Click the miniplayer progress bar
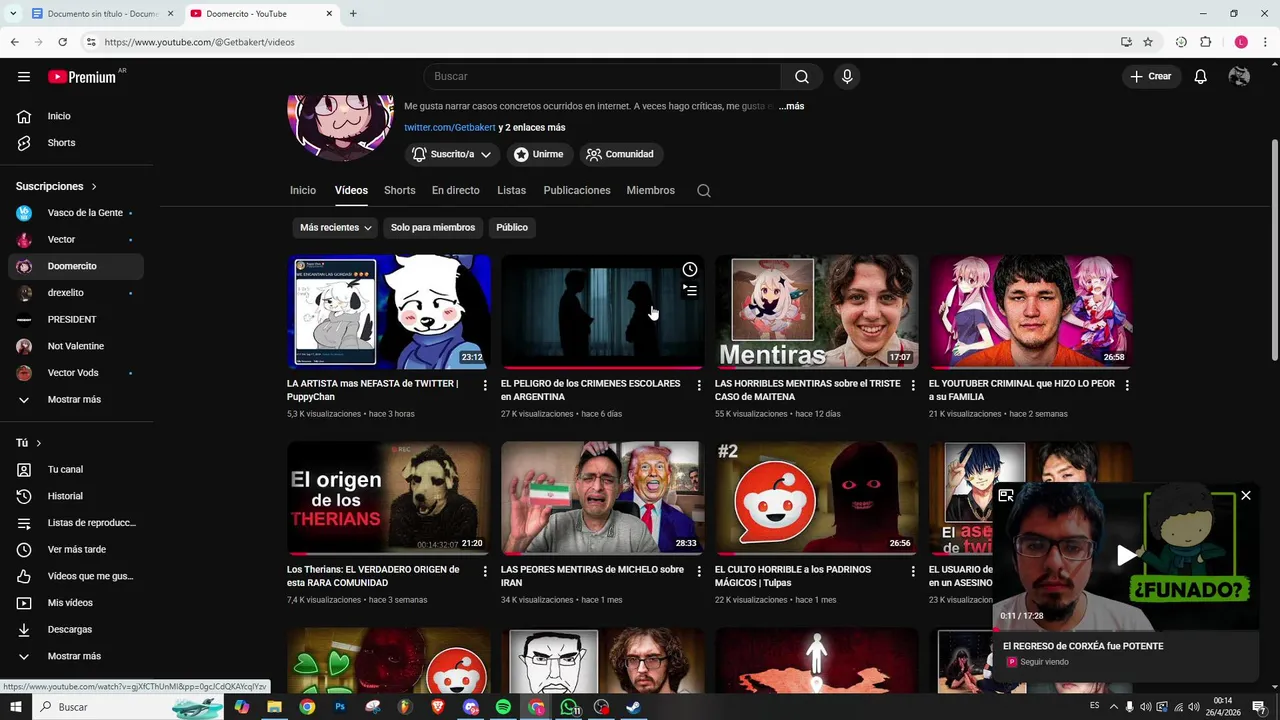Viewport: 1280px width, 720px height. click(1126, 630)
